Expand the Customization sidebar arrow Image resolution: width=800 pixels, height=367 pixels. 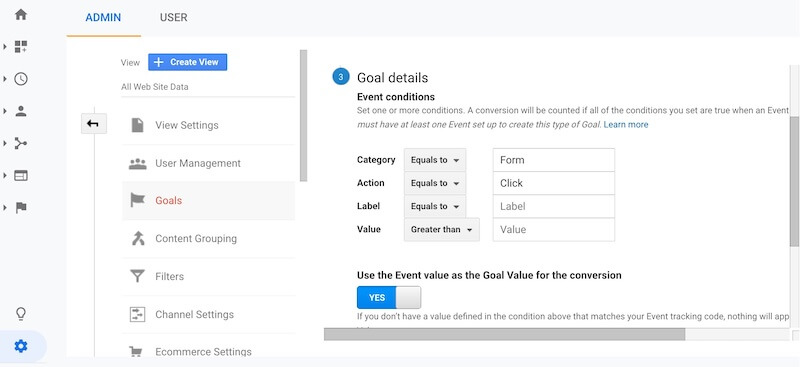coord(5,47)
